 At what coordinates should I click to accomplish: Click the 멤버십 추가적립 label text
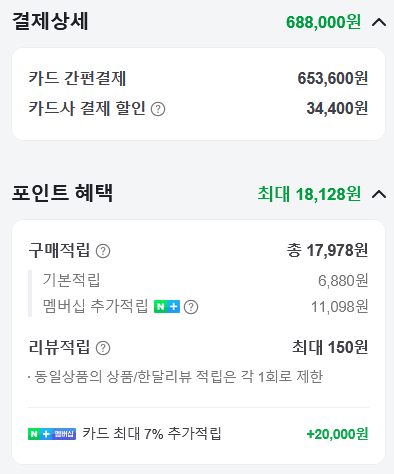pyautogui.click(x=95, y=306)
